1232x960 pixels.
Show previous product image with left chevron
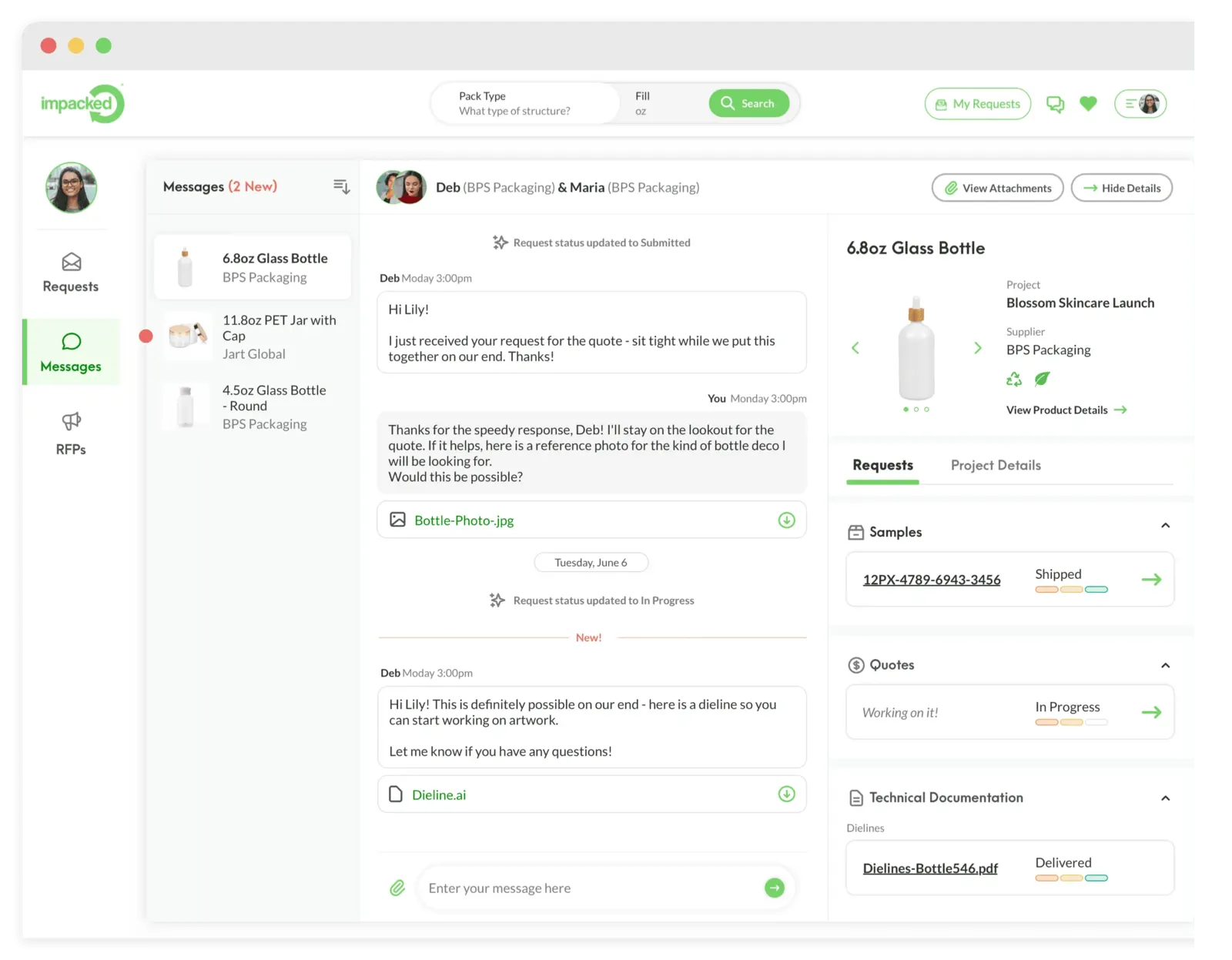pos(855,348)
